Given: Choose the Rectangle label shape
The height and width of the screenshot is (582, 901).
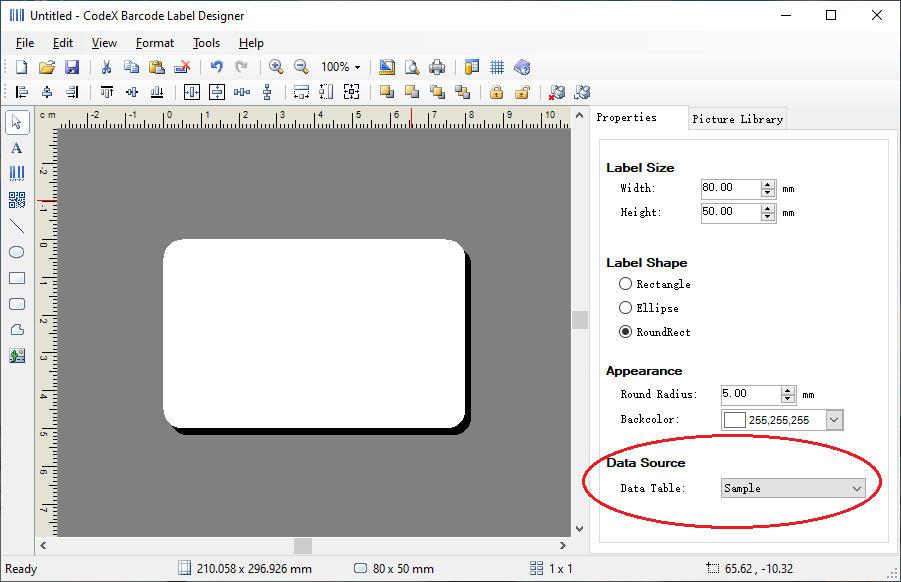Looking at the screenshot, I should (x=654, y=284).
